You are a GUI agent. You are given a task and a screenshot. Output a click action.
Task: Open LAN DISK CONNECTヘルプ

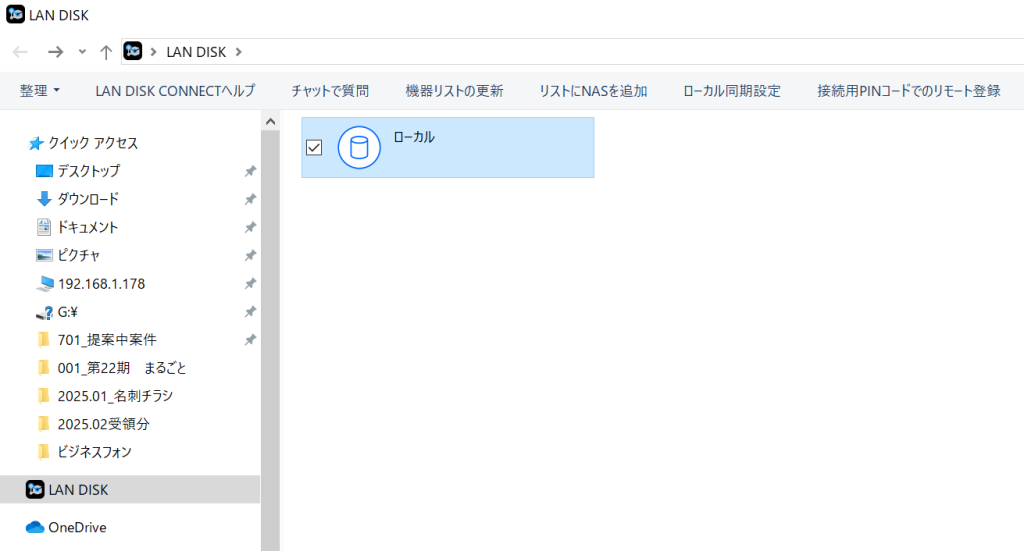click(x=175, y=91)
